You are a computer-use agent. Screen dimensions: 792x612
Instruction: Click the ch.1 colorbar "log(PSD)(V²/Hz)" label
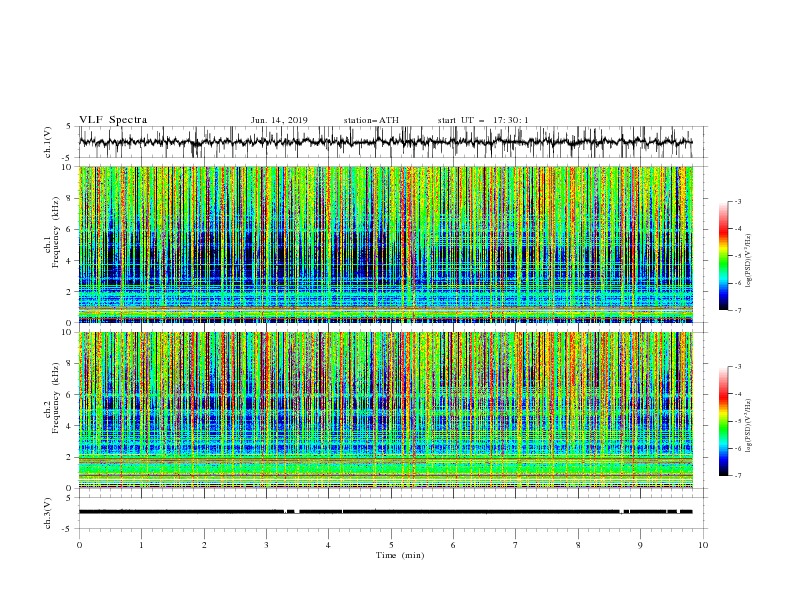tap(749, 261)
